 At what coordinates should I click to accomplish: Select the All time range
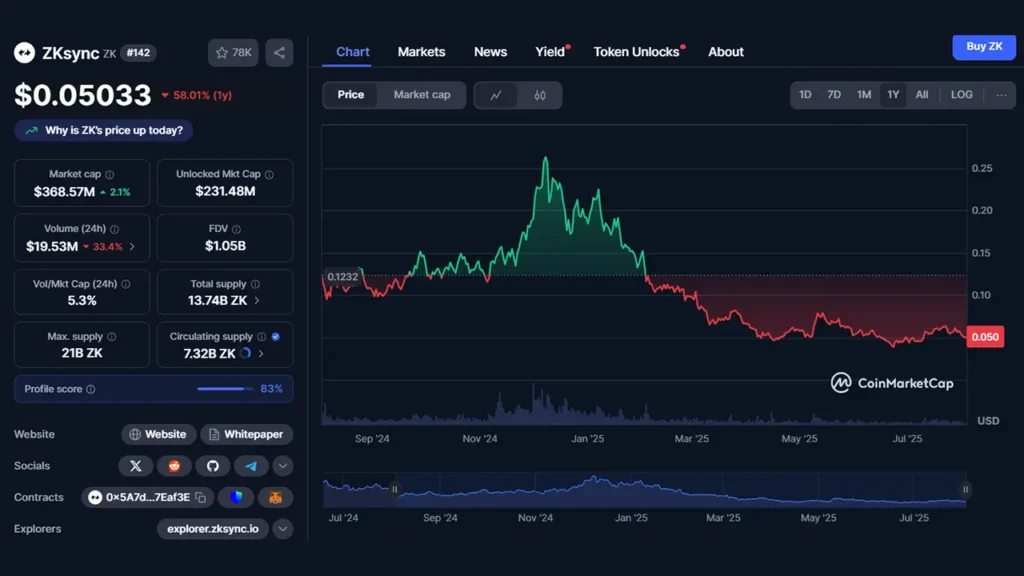tap(921, 95)
